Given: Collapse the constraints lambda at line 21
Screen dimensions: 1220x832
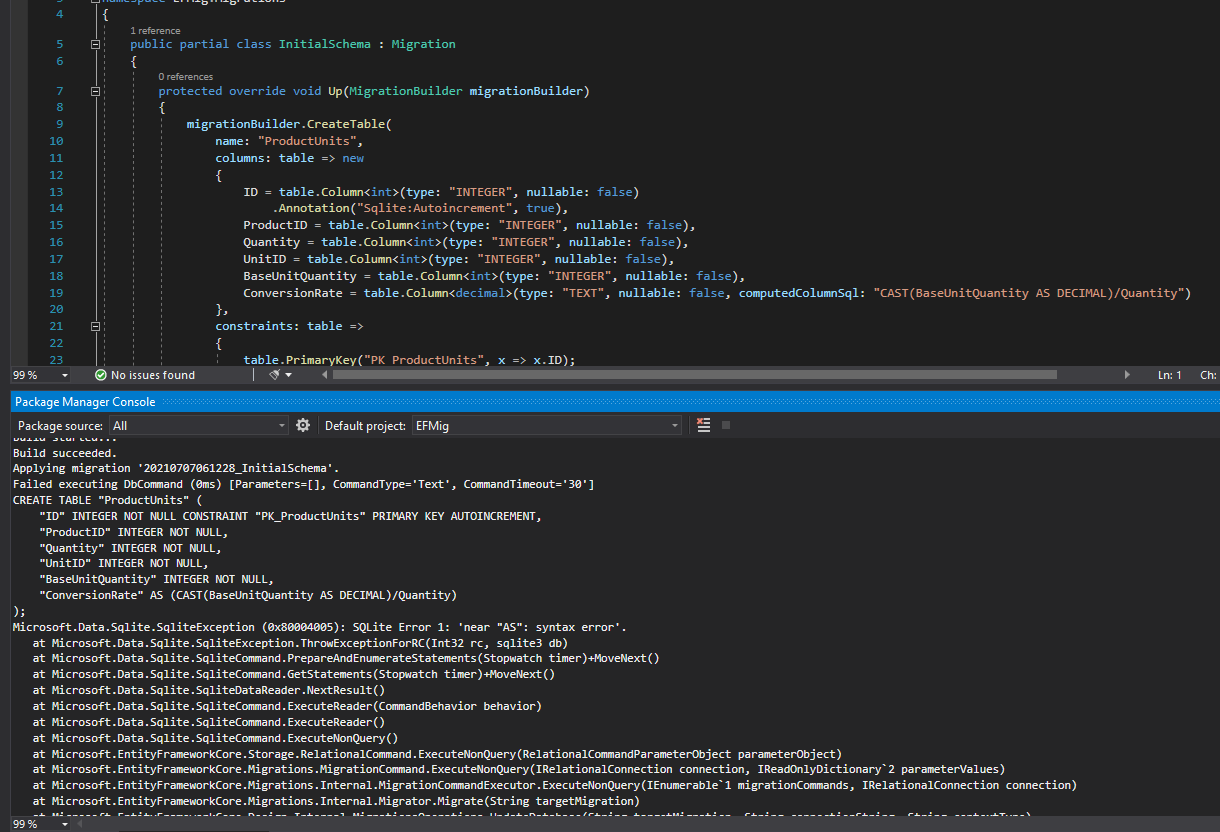Looking at the screenshot, I should tap(94, 325).
